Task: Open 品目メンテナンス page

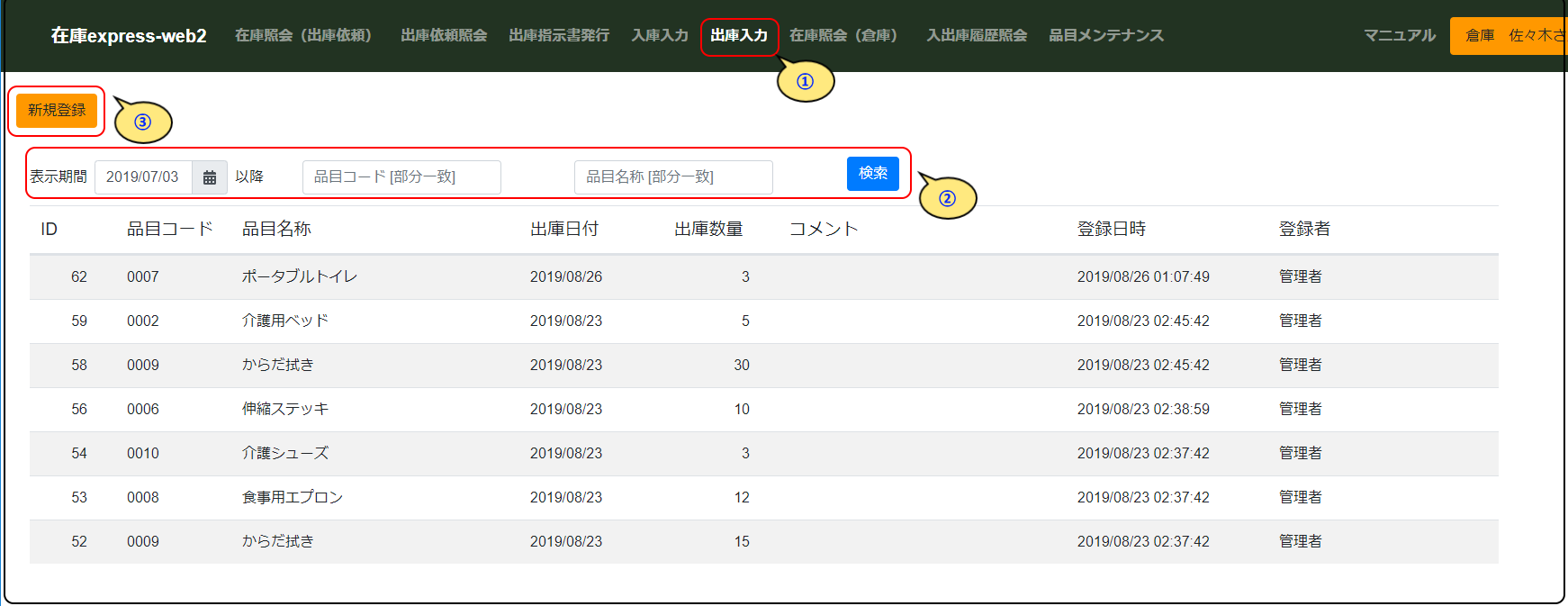Action: (1105, 36)
